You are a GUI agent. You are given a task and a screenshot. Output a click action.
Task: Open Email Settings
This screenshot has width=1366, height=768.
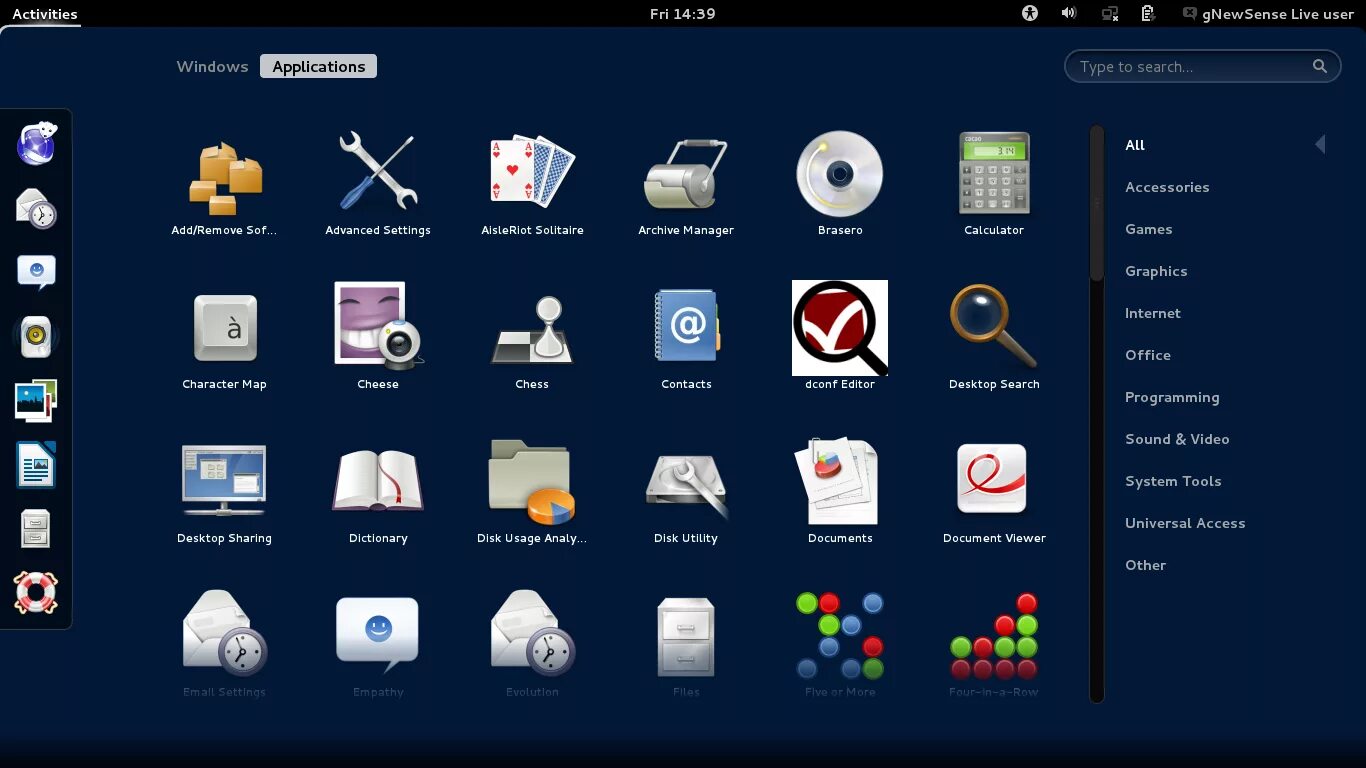point(224,645)
